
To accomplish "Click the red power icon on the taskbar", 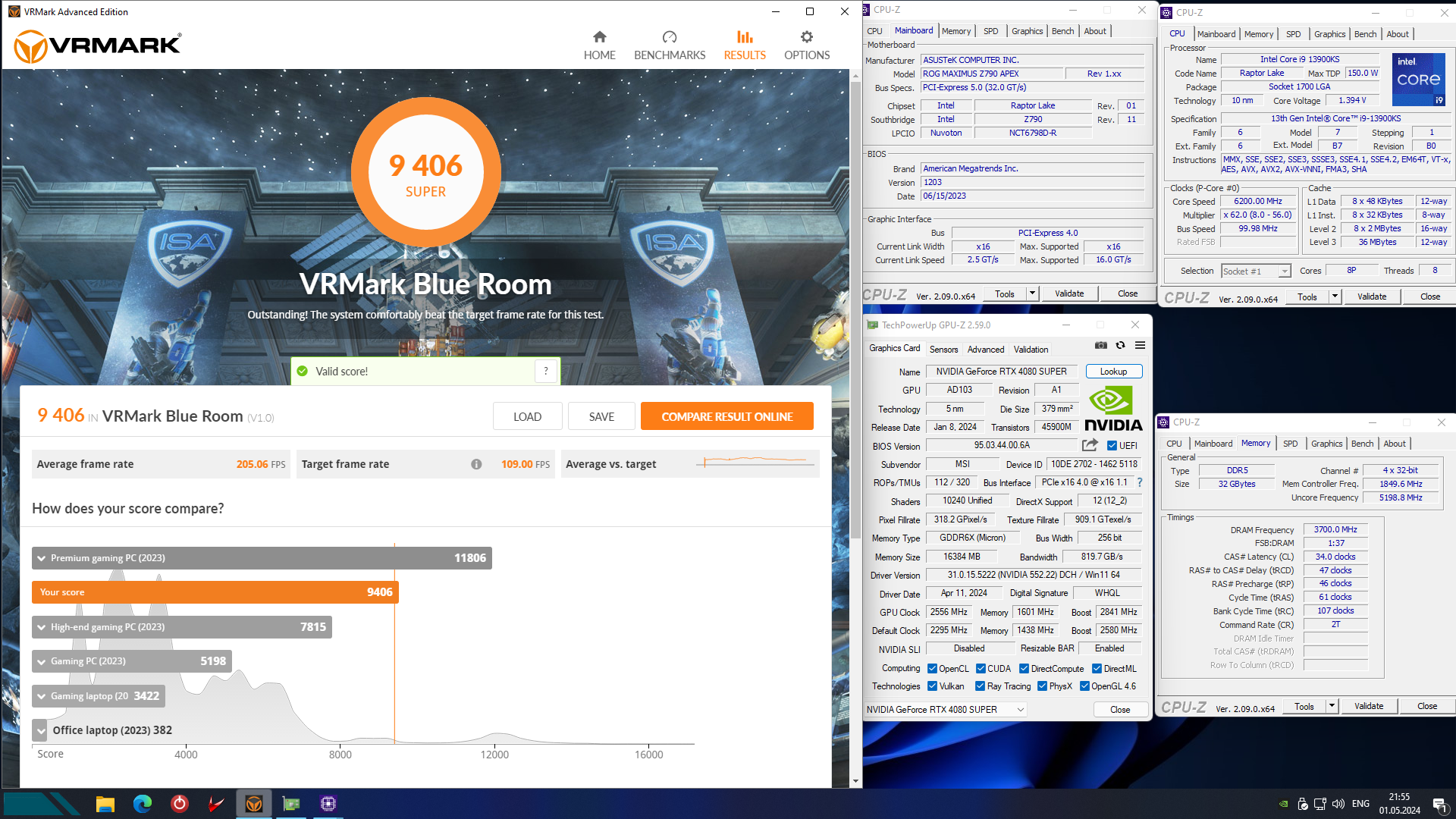I will pyautogui.click(x=180, y=804).
